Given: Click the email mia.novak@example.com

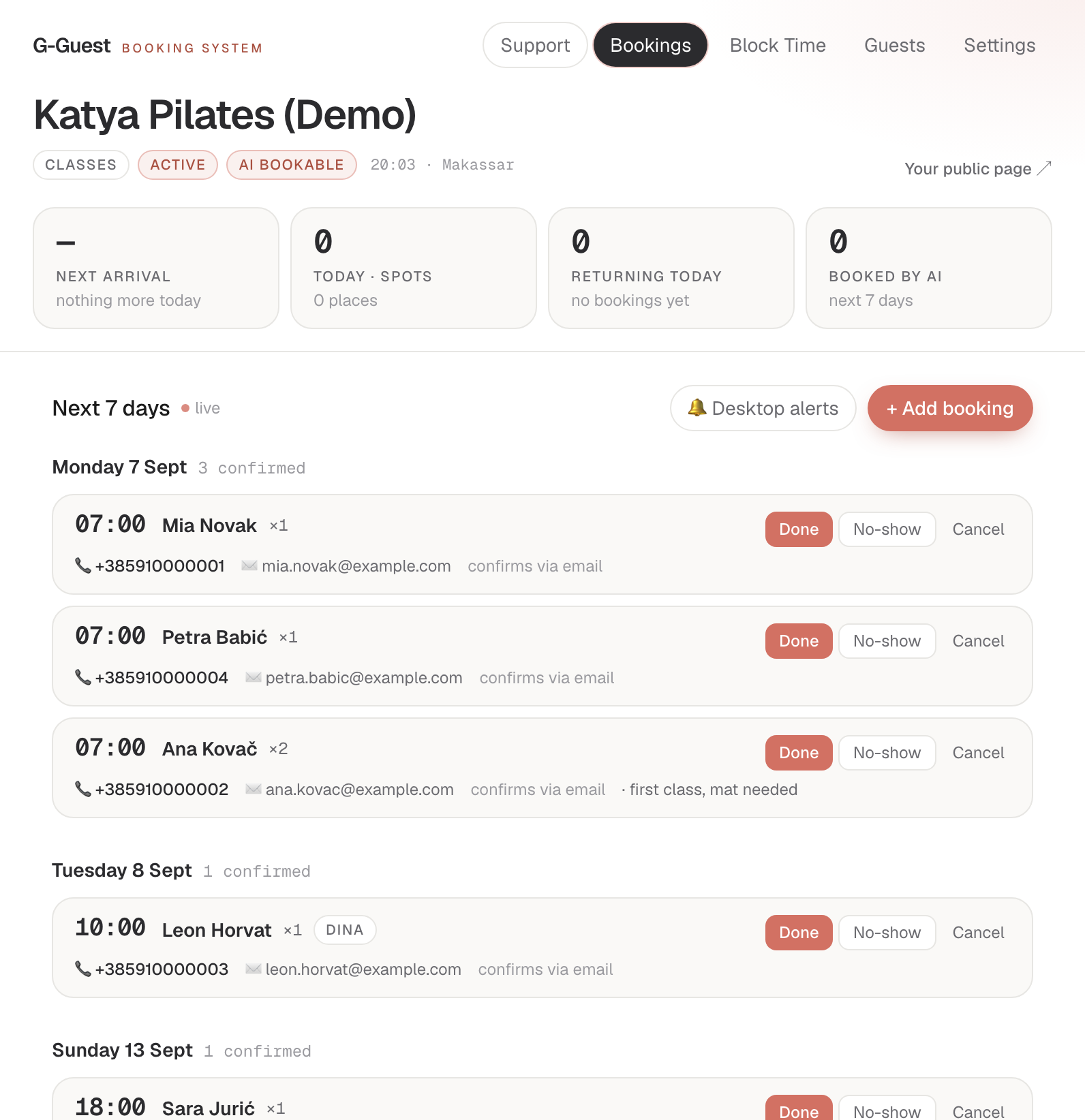Looking at the screenshot, I should pos(356,566).
